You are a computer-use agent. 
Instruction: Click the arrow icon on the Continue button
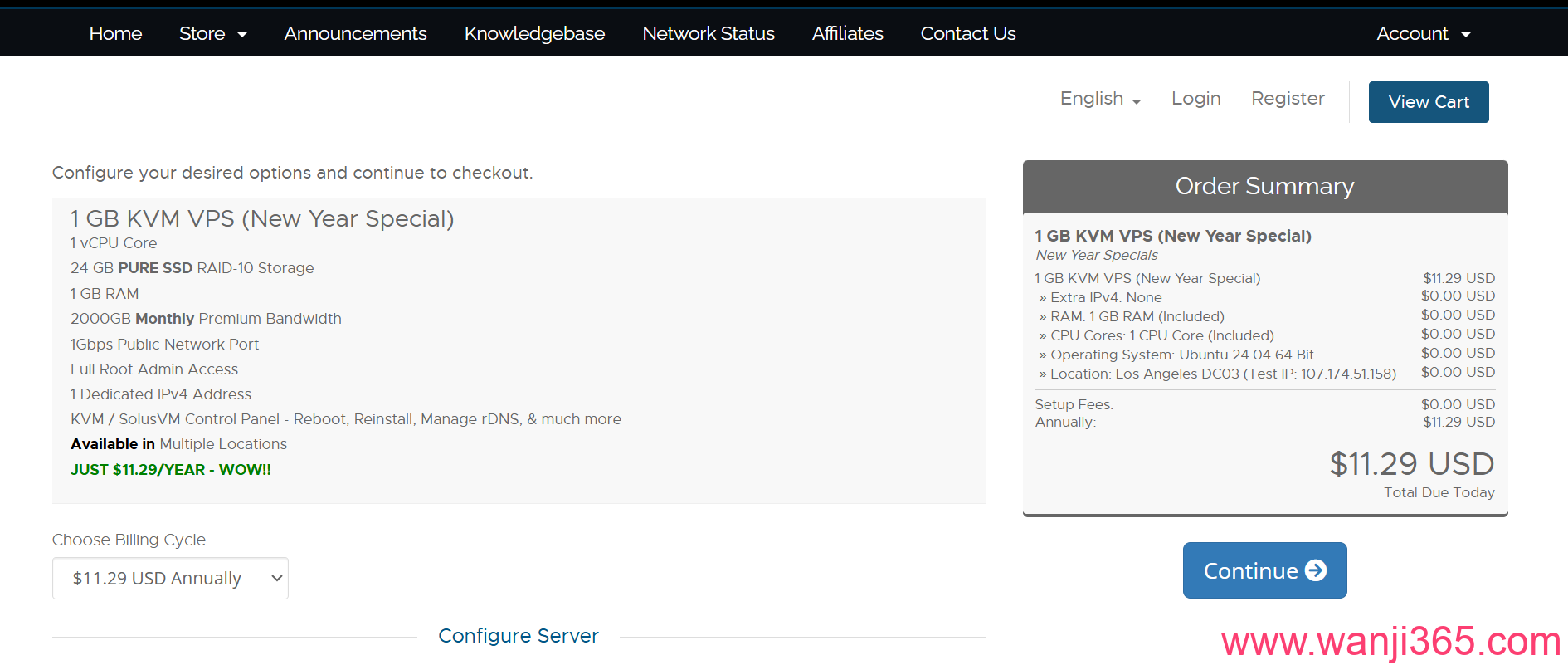point(1316,570)
